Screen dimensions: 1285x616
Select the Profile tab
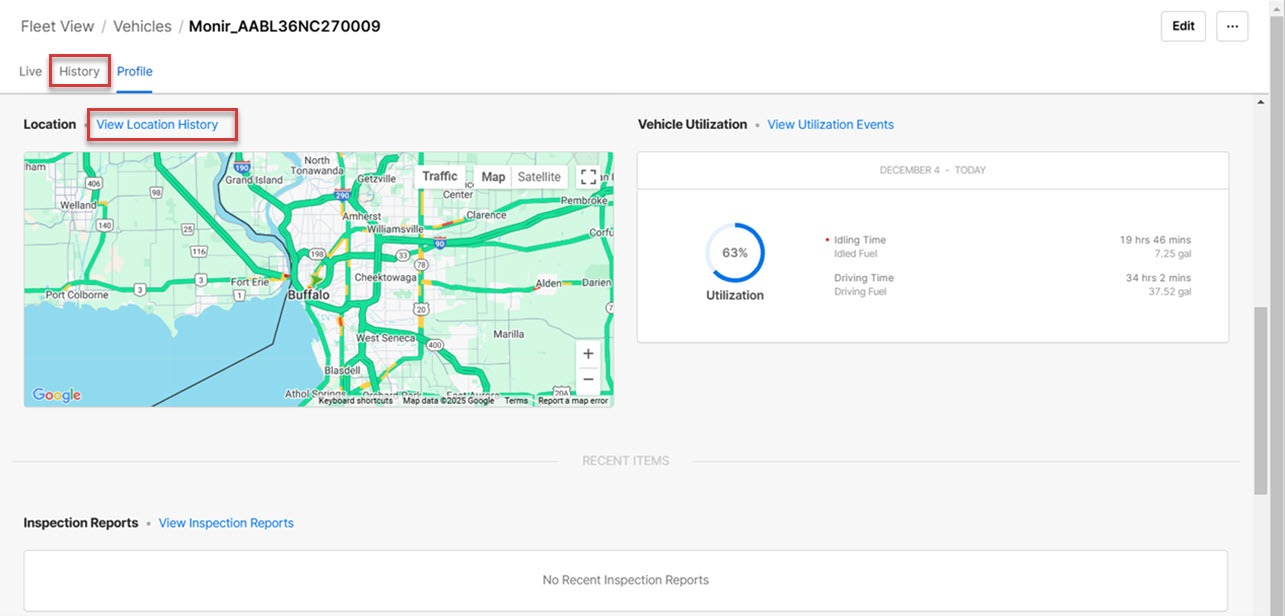coord(134,71)
